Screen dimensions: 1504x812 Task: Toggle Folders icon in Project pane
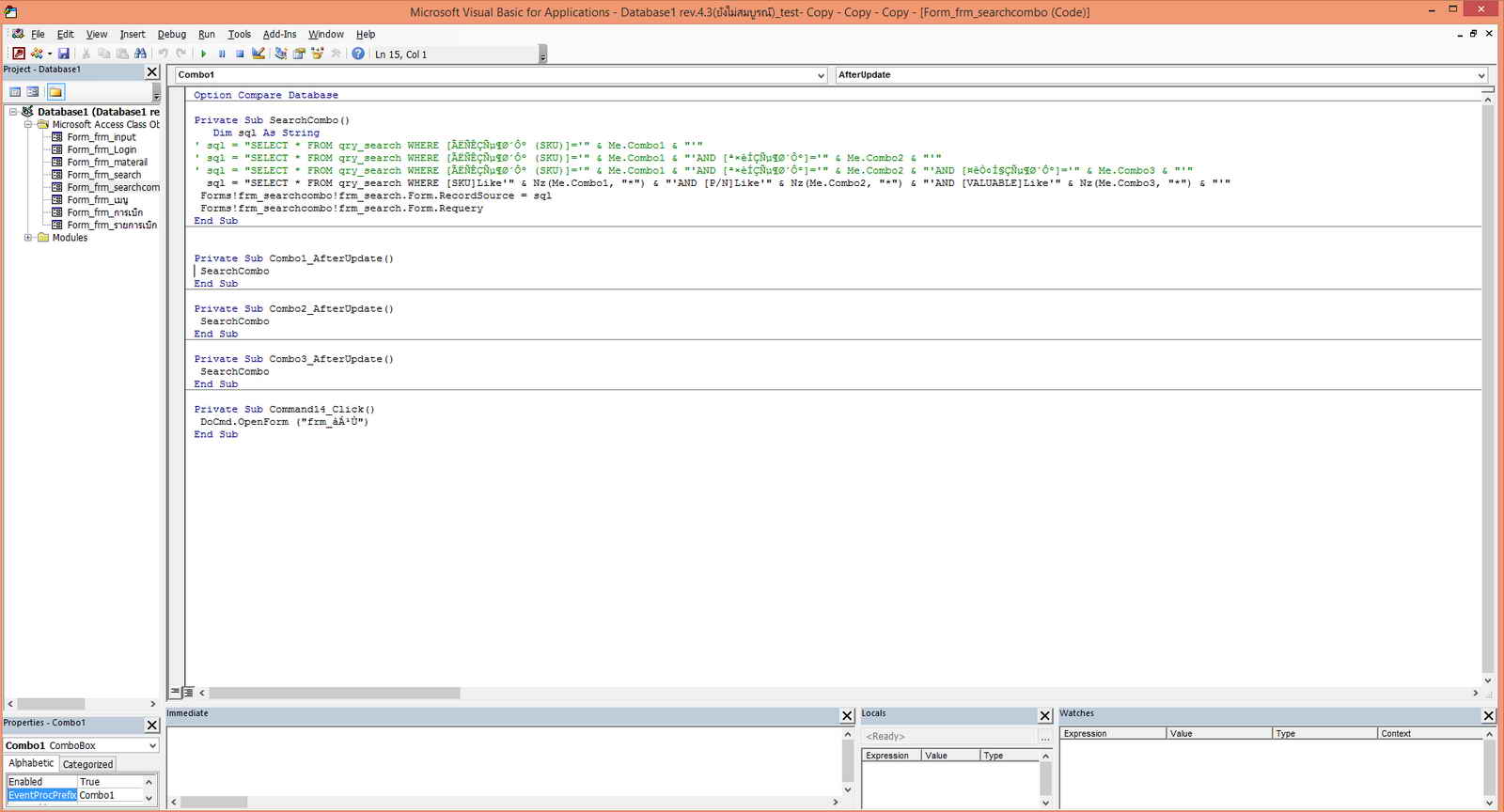tap(55, 91)
